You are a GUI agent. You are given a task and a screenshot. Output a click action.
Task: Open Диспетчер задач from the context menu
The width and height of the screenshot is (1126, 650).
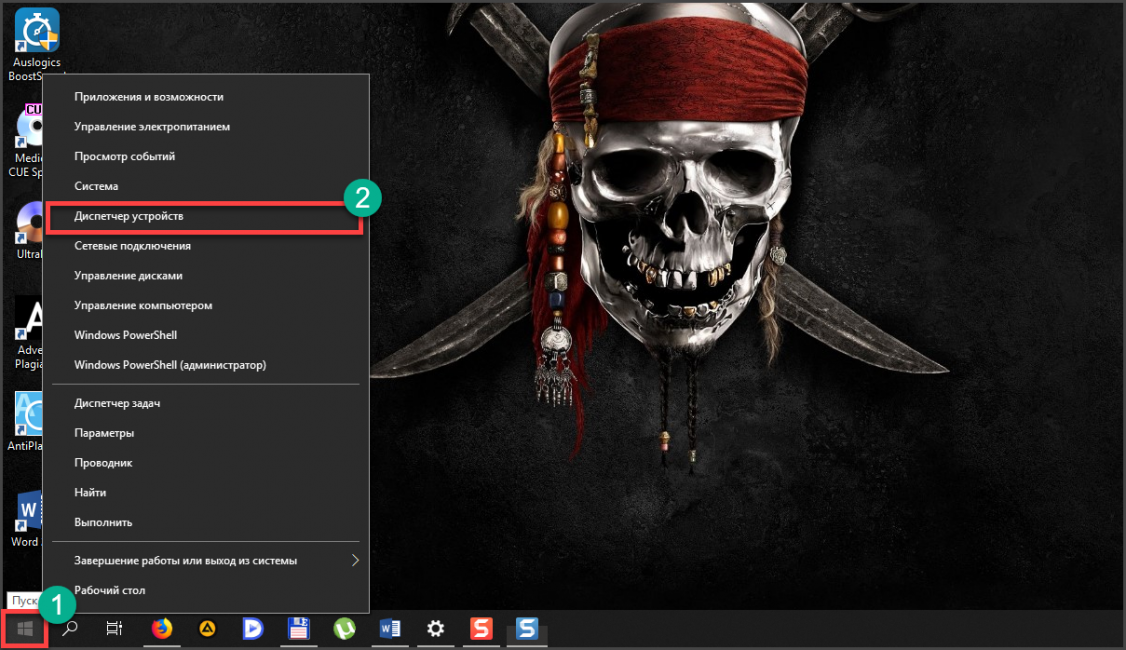117,403
